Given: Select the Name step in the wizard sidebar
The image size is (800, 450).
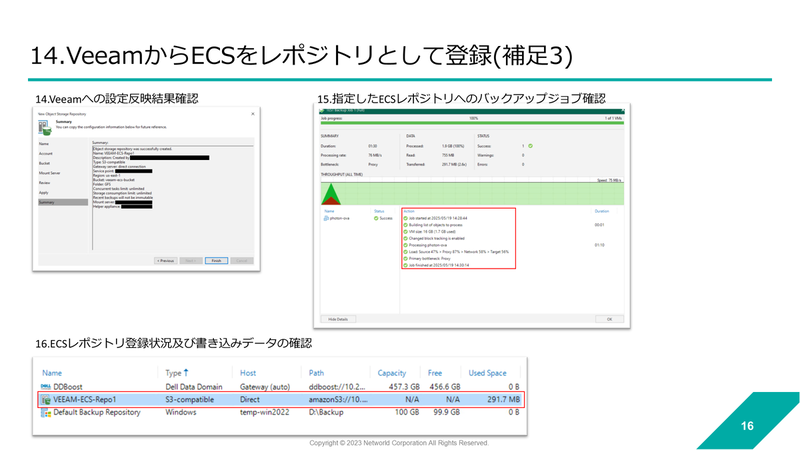Looking at the screenshot, I should tap(44, 144).
